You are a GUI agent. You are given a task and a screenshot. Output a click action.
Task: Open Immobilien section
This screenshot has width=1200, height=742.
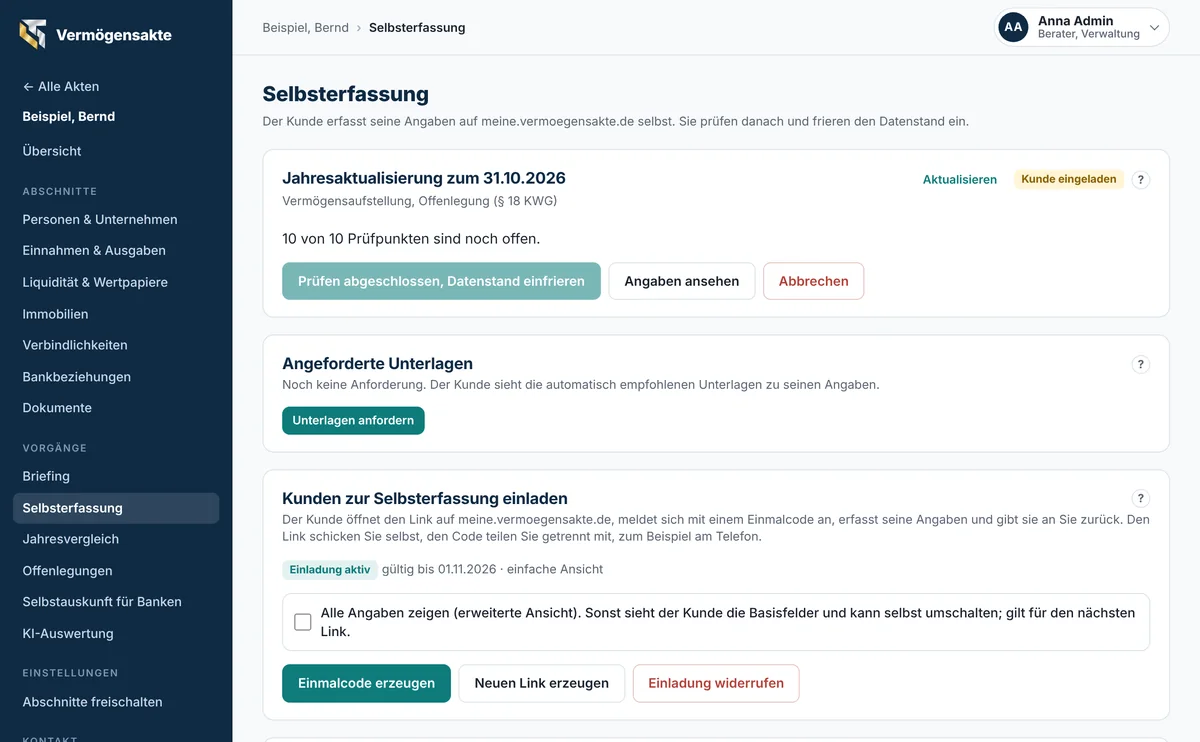point(55,314)
